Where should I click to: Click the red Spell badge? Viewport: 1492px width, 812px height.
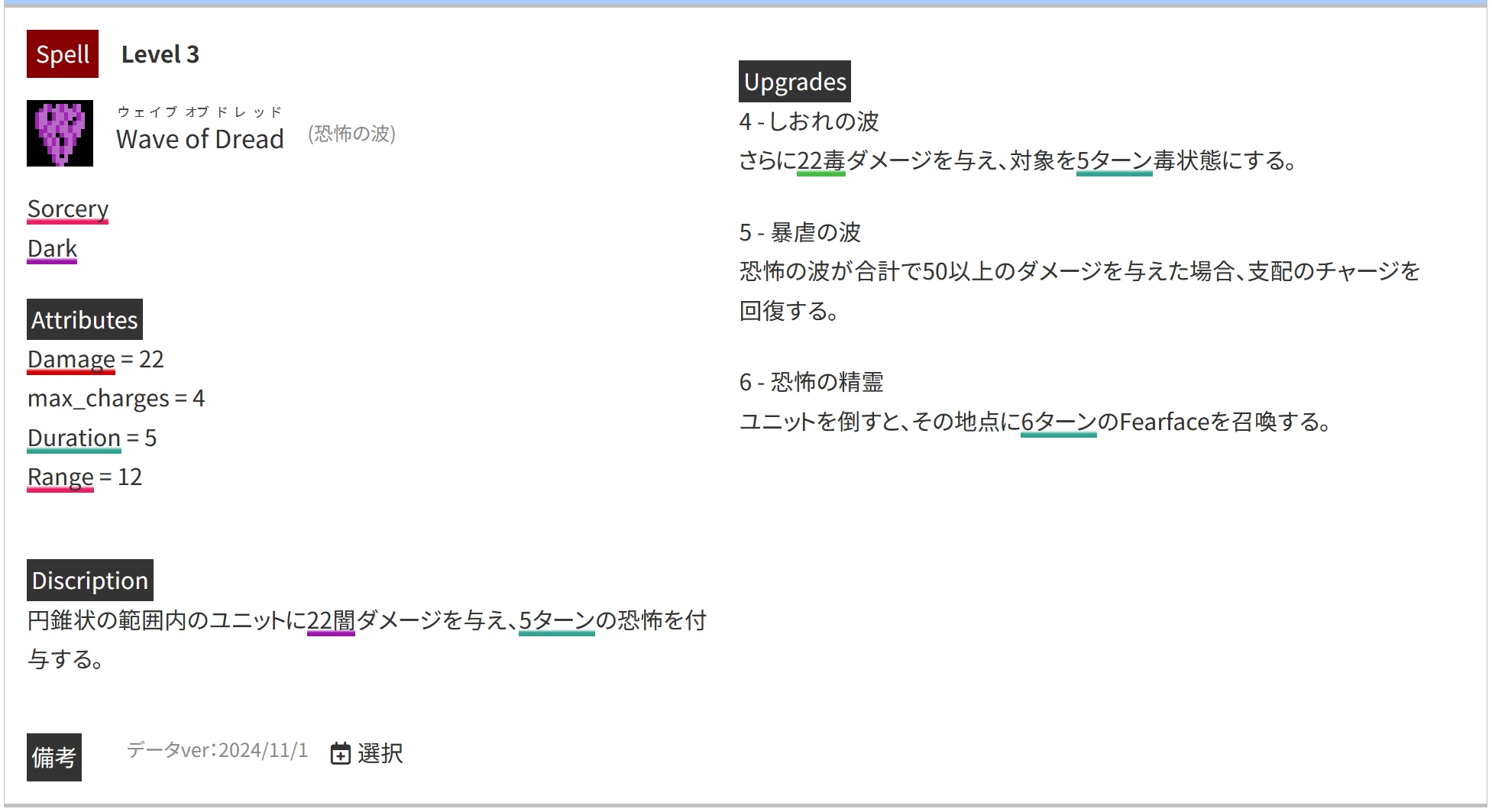tap(63, 54)
